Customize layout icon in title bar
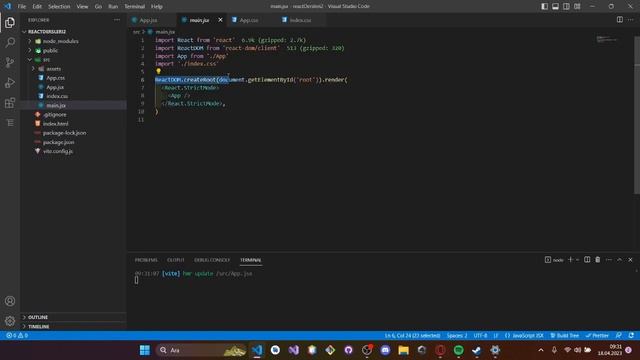This screenshot has height=360, width=640. [x=577, y=6]
